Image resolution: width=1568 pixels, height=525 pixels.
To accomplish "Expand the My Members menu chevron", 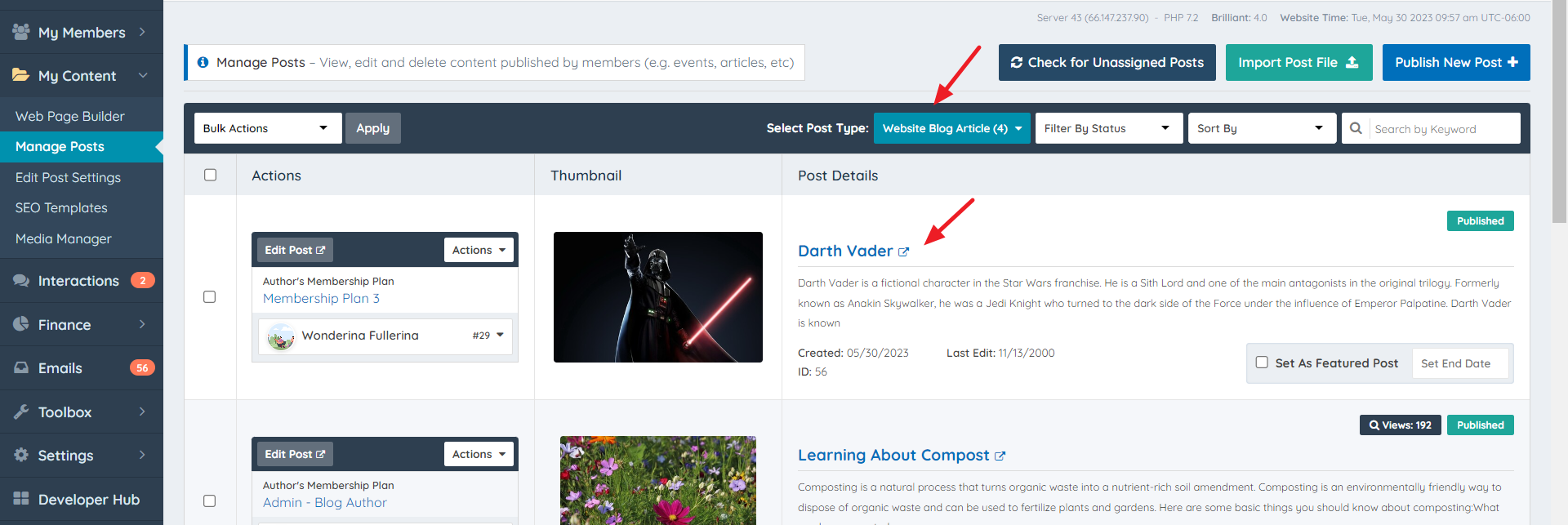I will (142, 32).
